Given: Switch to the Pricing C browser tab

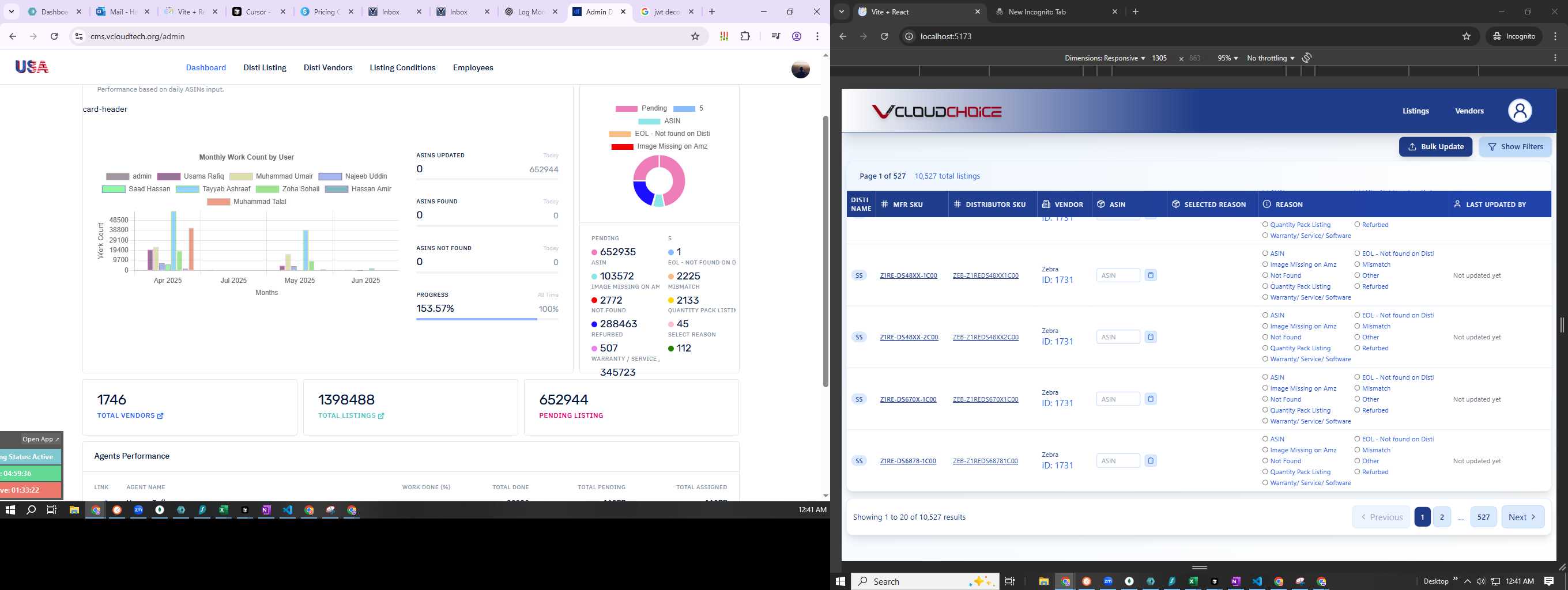Looking at the screenshot, I should click(x=327, y=12).
